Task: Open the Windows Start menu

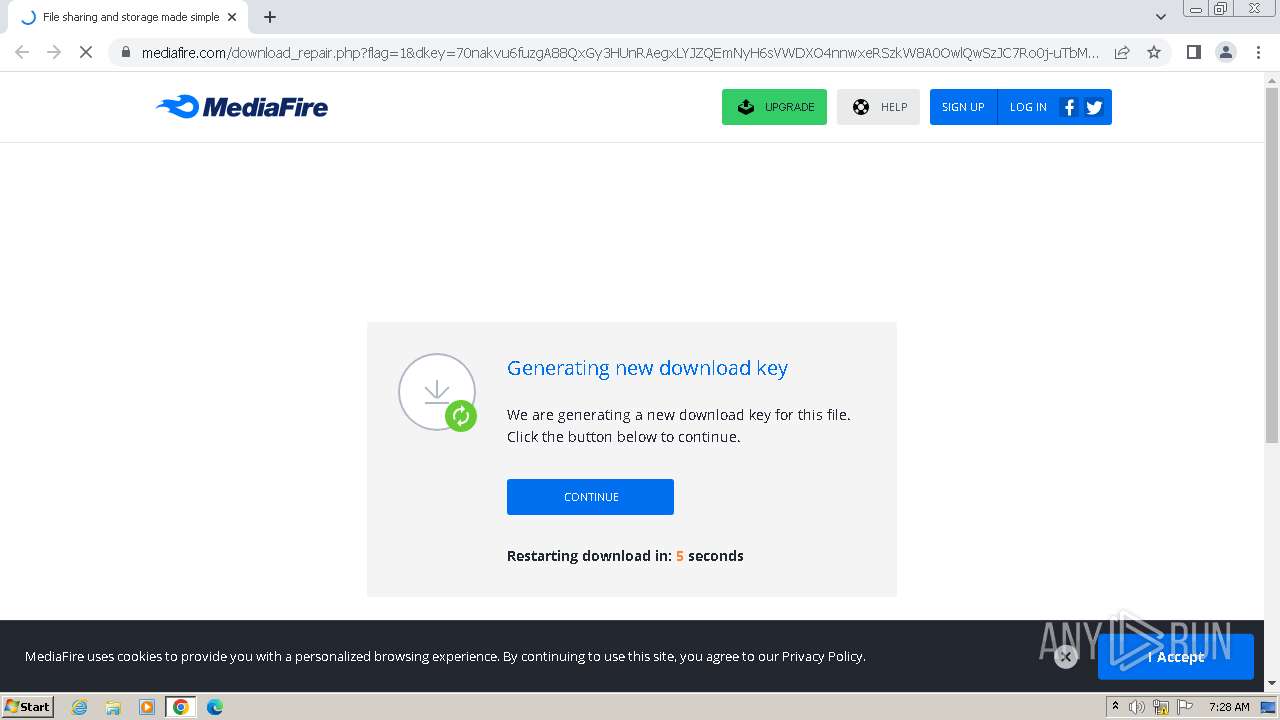Action: pos(28,706)
